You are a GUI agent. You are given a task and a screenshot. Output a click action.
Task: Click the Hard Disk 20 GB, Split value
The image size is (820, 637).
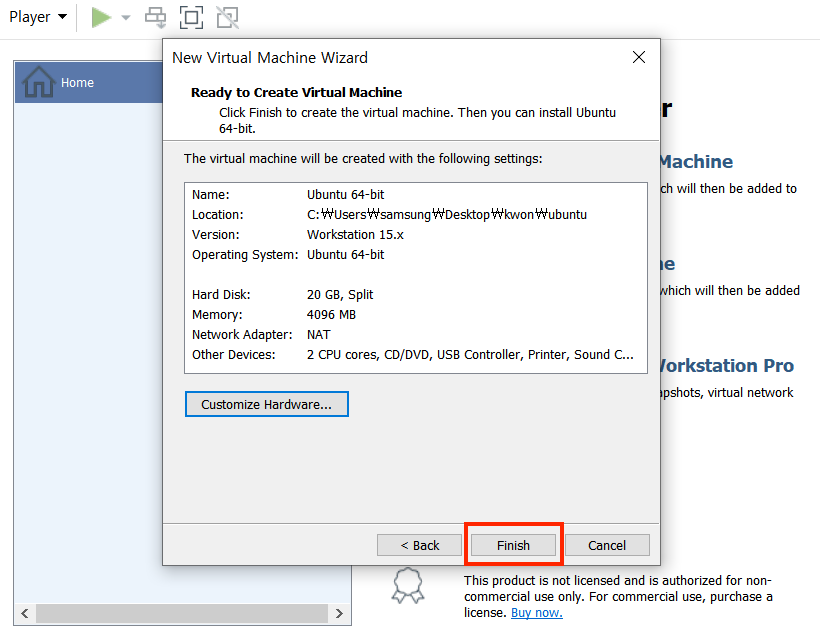pyautogui.click(x=340, y=294)
